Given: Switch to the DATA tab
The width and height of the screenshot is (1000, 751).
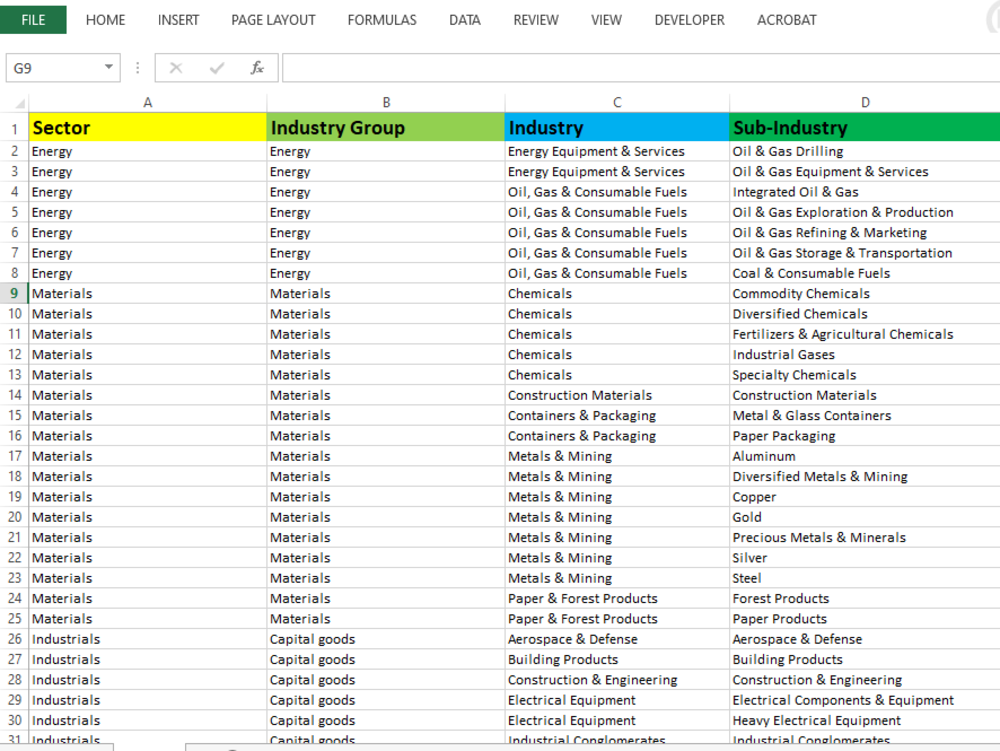Looking at the screenshot, I should click(x=464, y=20).
